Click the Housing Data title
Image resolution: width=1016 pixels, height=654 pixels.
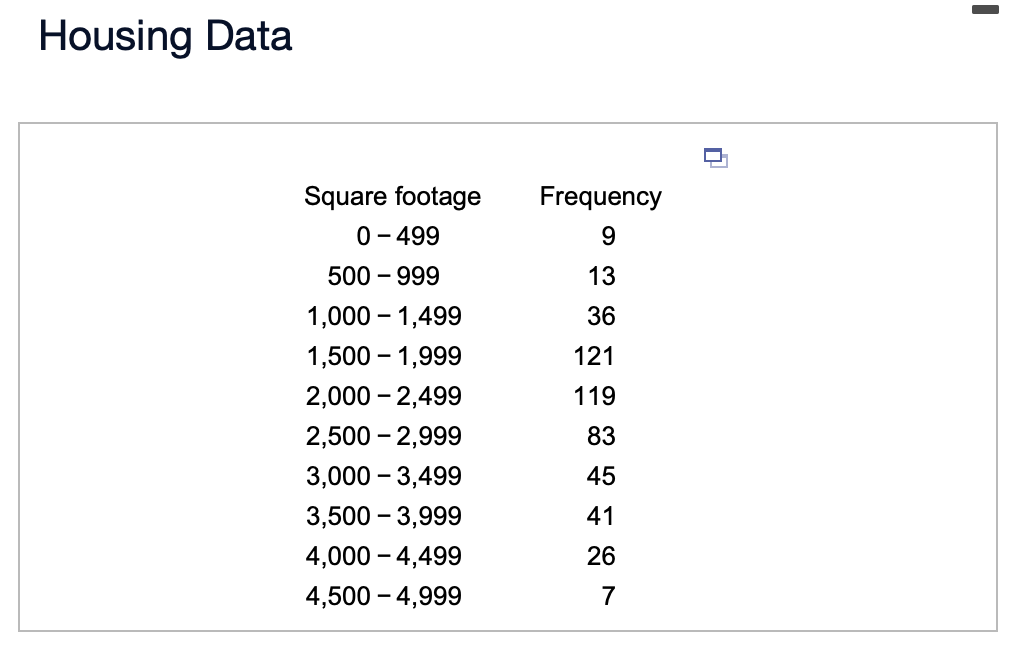(164, 36)
